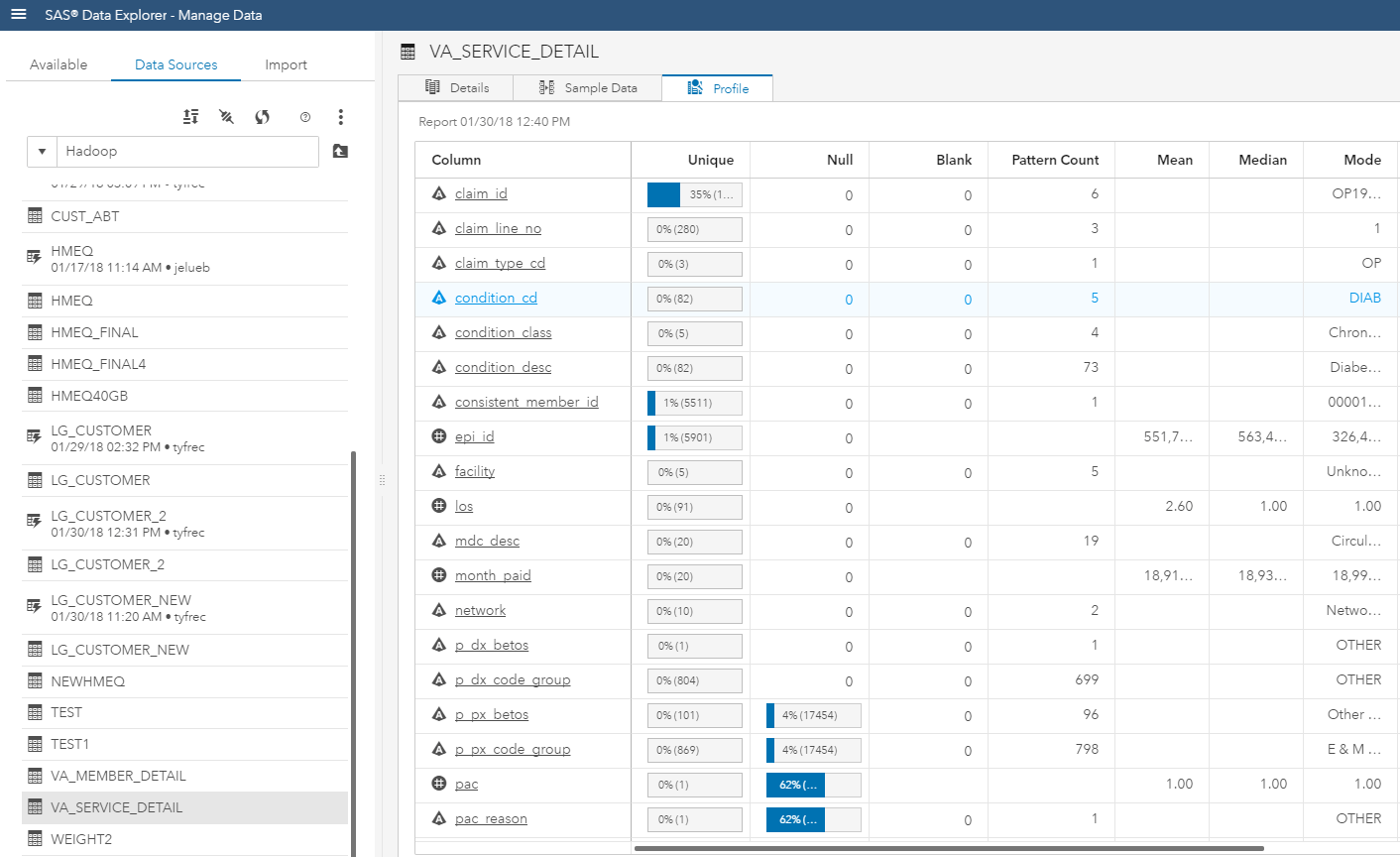Image resolution: width=1400 pixels, height=857 pixels.
Task: Click the character type icon beside claim_id
Action: click(437, 194)
